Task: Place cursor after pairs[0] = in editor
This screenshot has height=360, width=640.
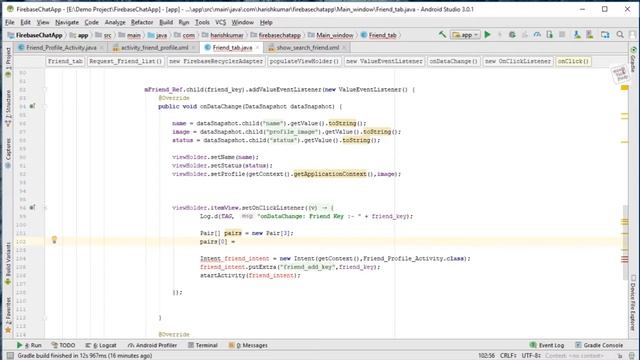Action: pyautogui.click(x=236, y=242)
